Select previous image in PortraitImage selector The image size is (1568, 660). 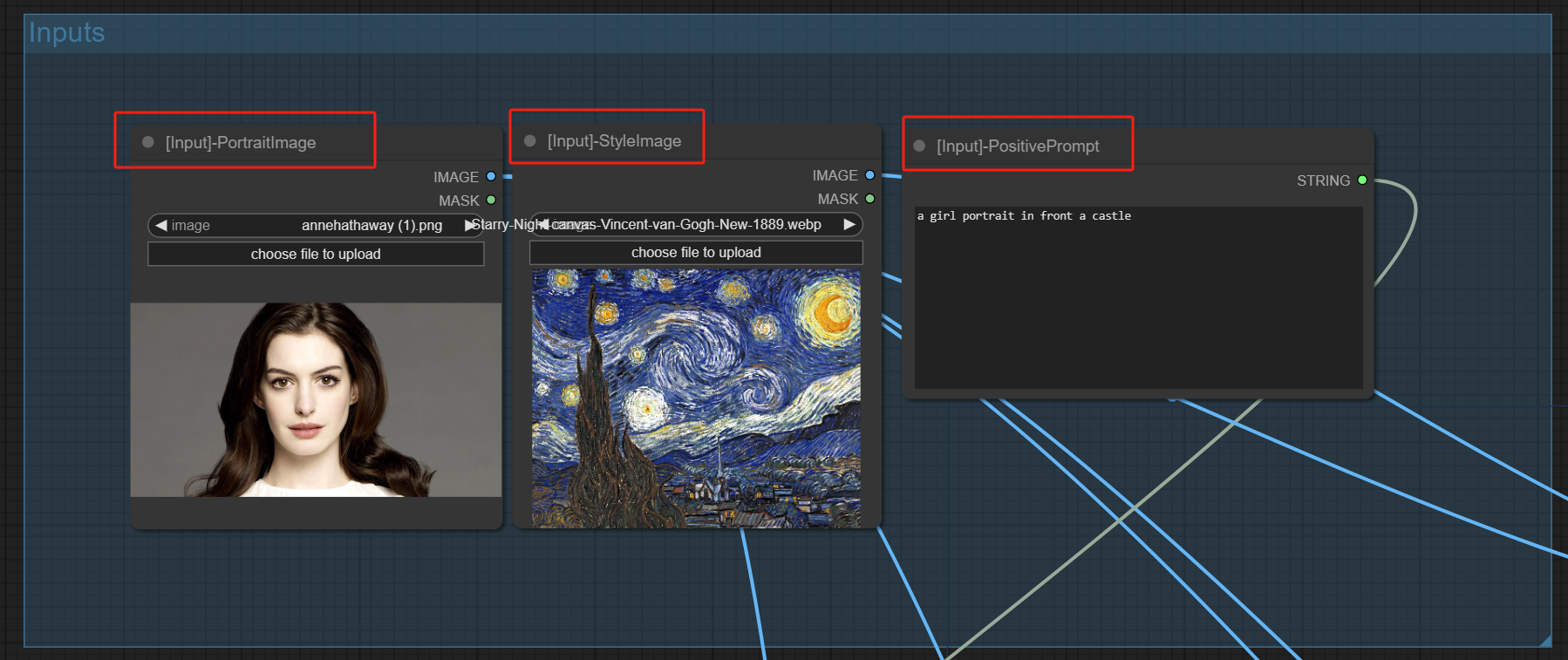[x=160, y=225]
